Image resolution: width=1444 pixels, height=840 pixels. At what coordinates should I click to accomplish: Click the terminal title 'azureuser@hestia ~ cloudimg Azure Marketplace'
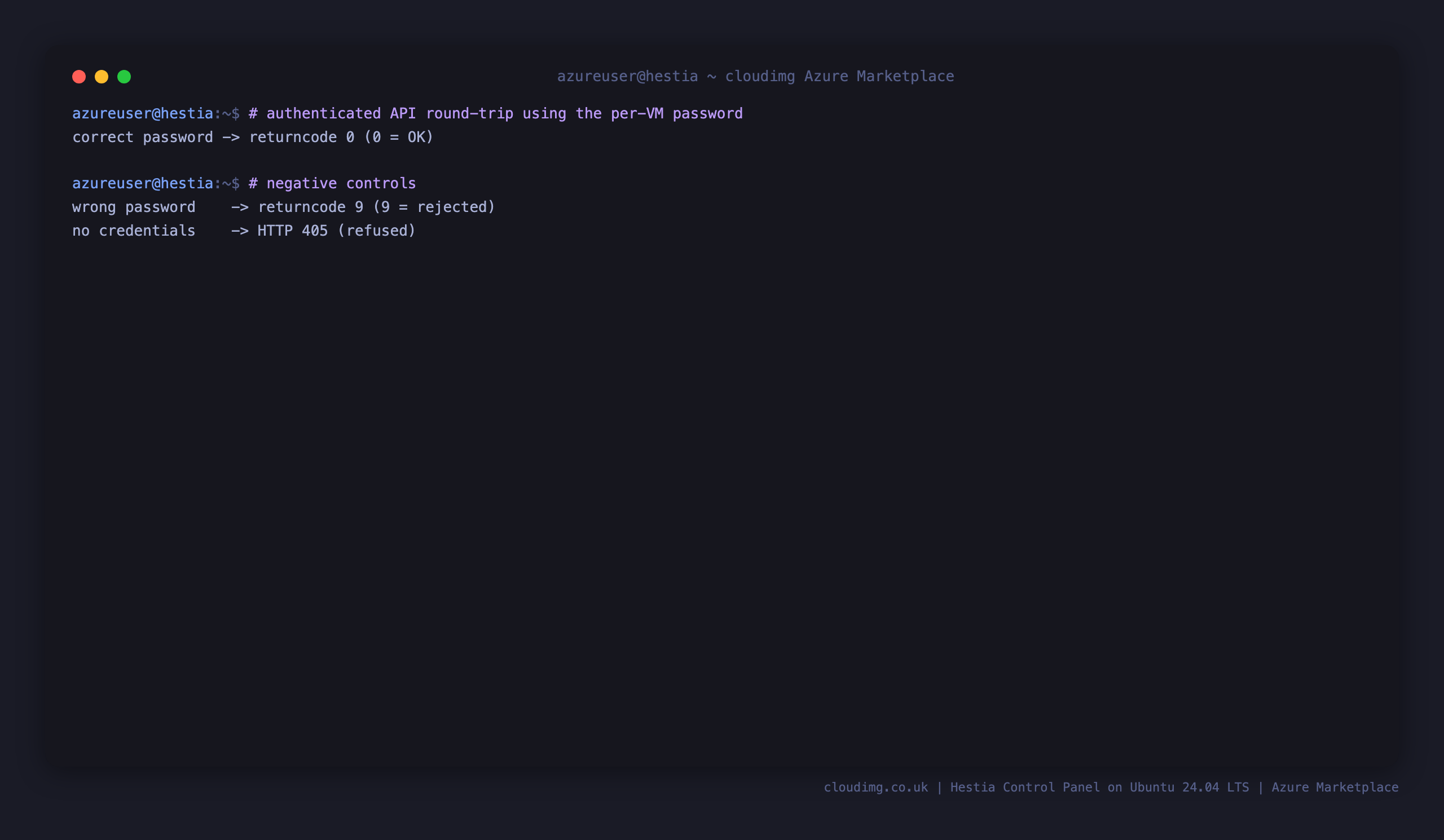(756, 77)
